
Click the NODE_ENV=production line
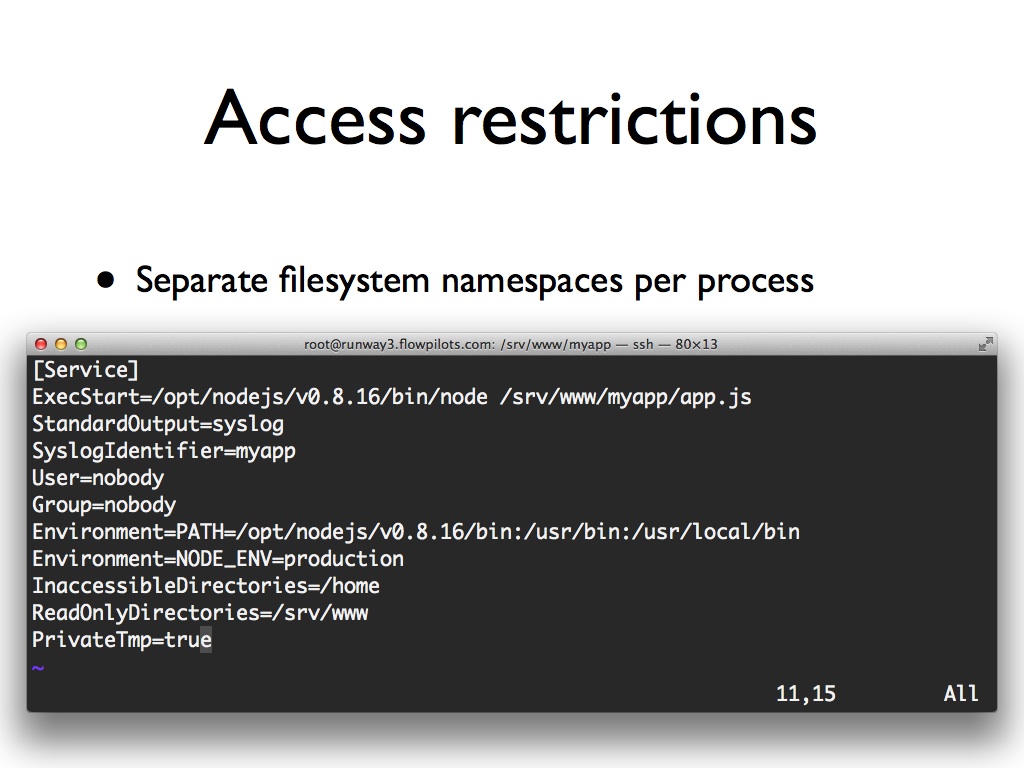(x=218, y=559)
